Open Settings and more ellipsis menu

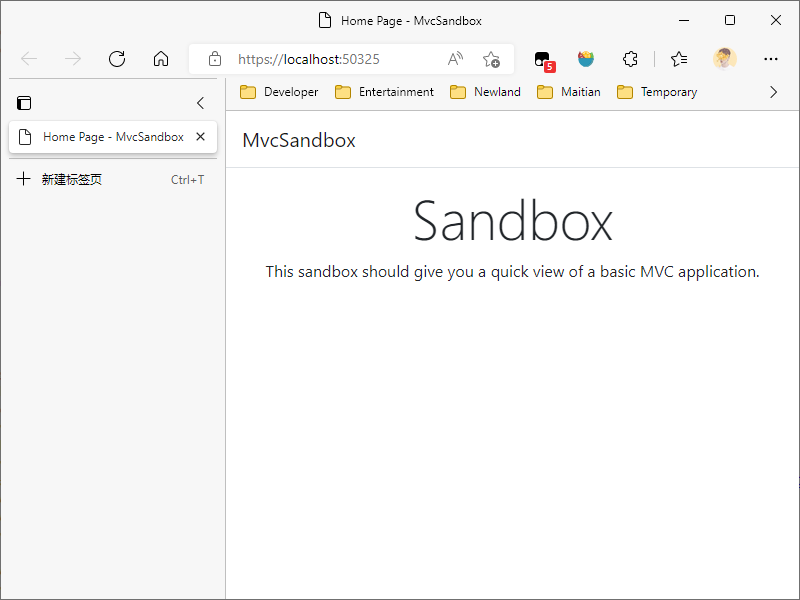point(771,59)
